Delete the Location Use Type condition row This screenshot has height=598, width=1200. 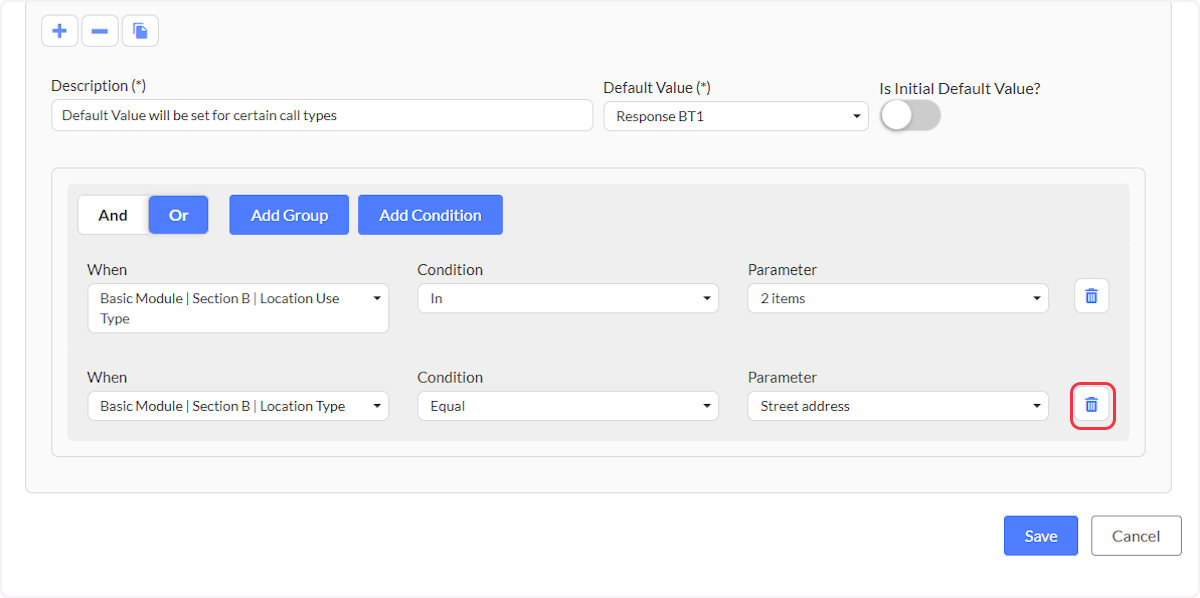[x=1092, y=297]
